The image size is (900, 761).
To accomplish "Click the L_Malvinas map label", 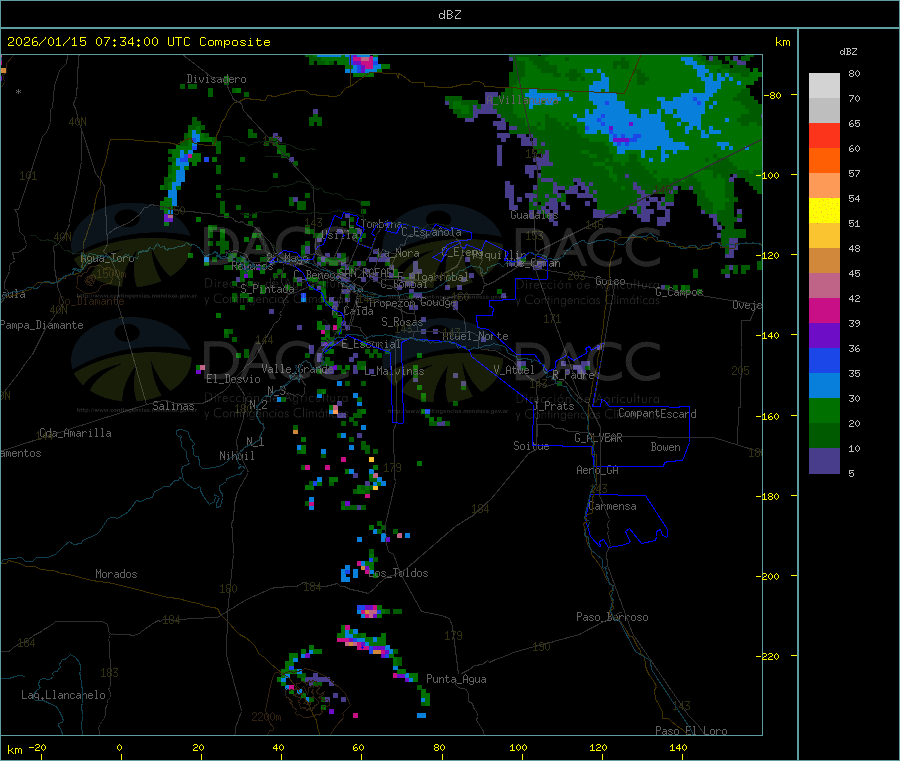I will [x=394, y=371].
